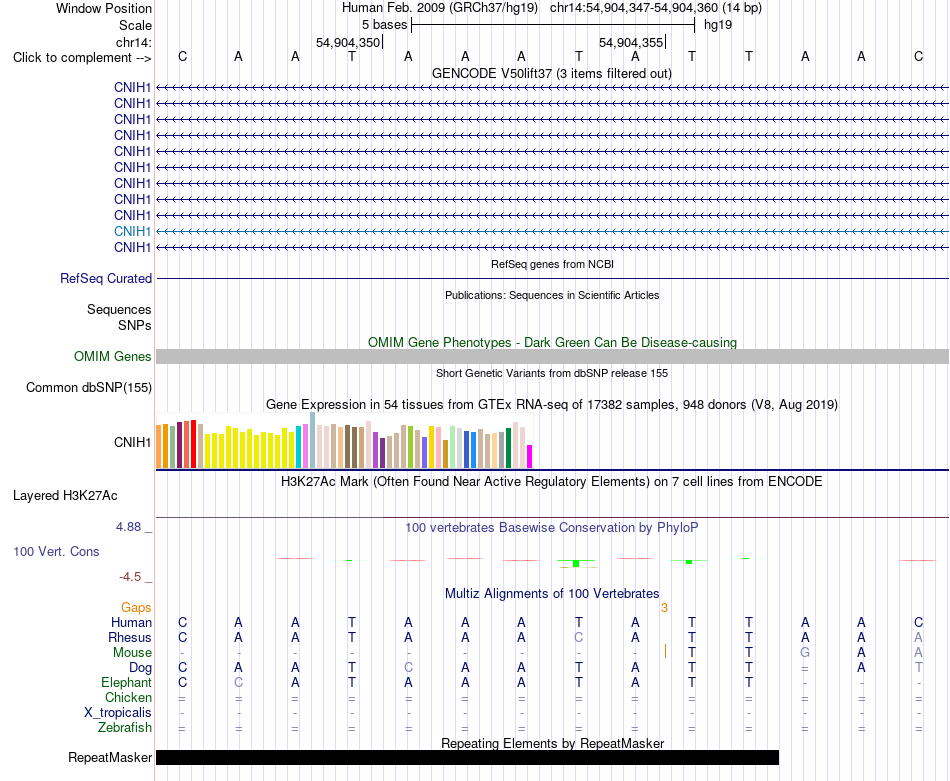Screen dimensions: 950x781
Task: Click 'Repeating Elements by RepeatMasker' title
Action: [552, 743]
